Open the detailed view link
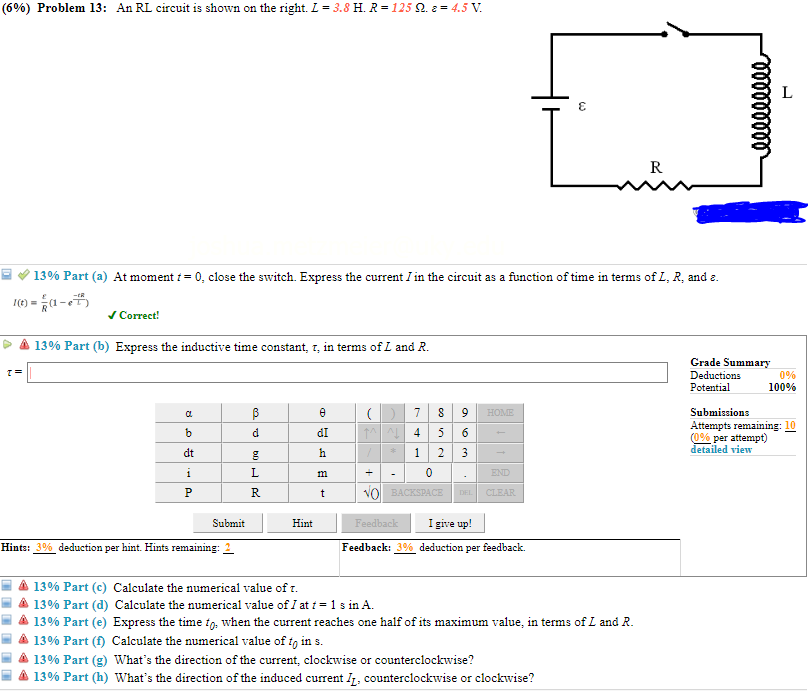The image size is (808, 691). click(720, 449)
